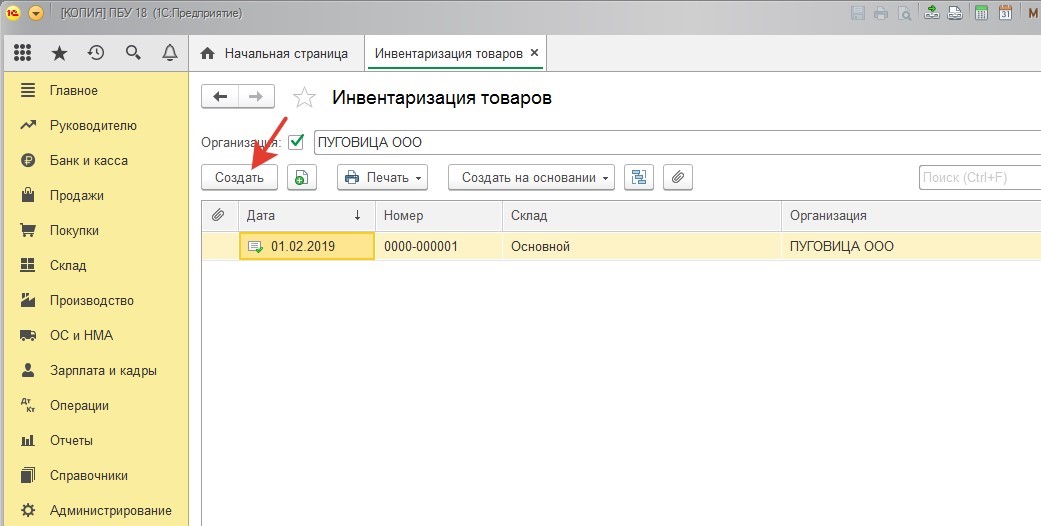This screenshot has height=526, width=1041.
Task: Open the History clock icon
Action: tap(96, 53)
